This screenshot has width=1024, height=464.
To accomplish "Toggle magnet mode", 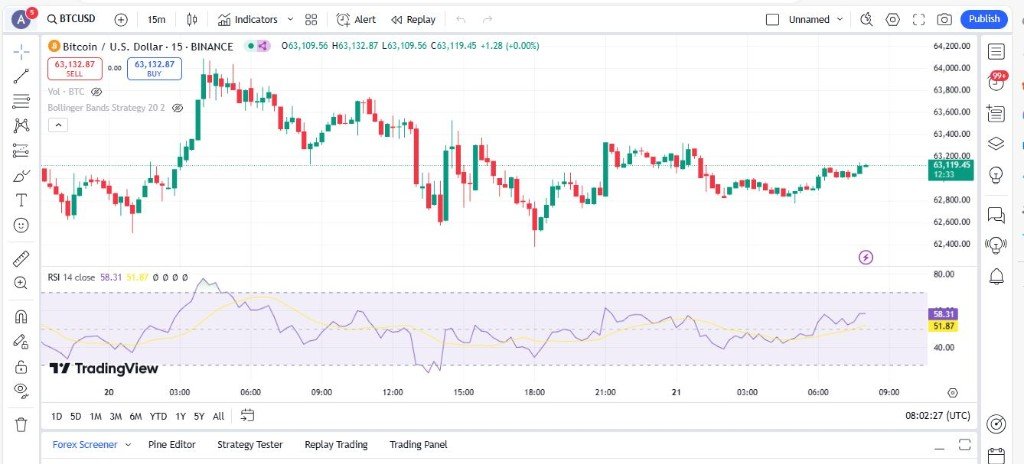I will pyautogui.click(x=22, y=317).
